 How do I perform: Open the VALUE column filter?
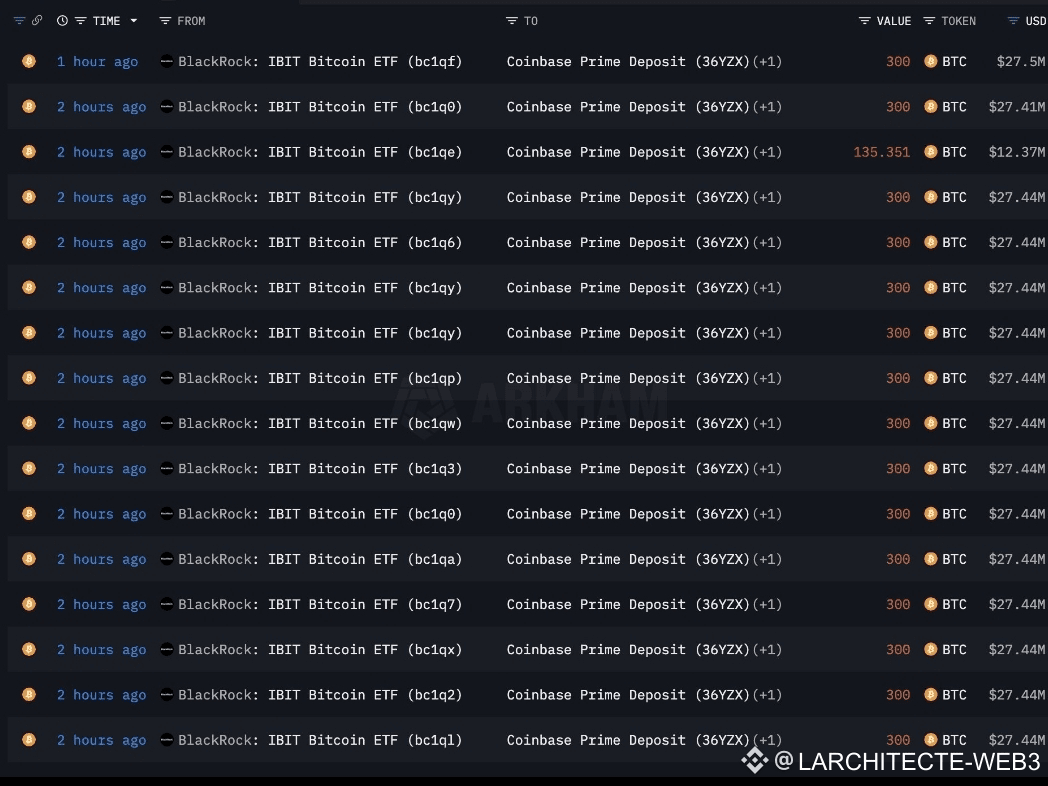coord(864,21)
